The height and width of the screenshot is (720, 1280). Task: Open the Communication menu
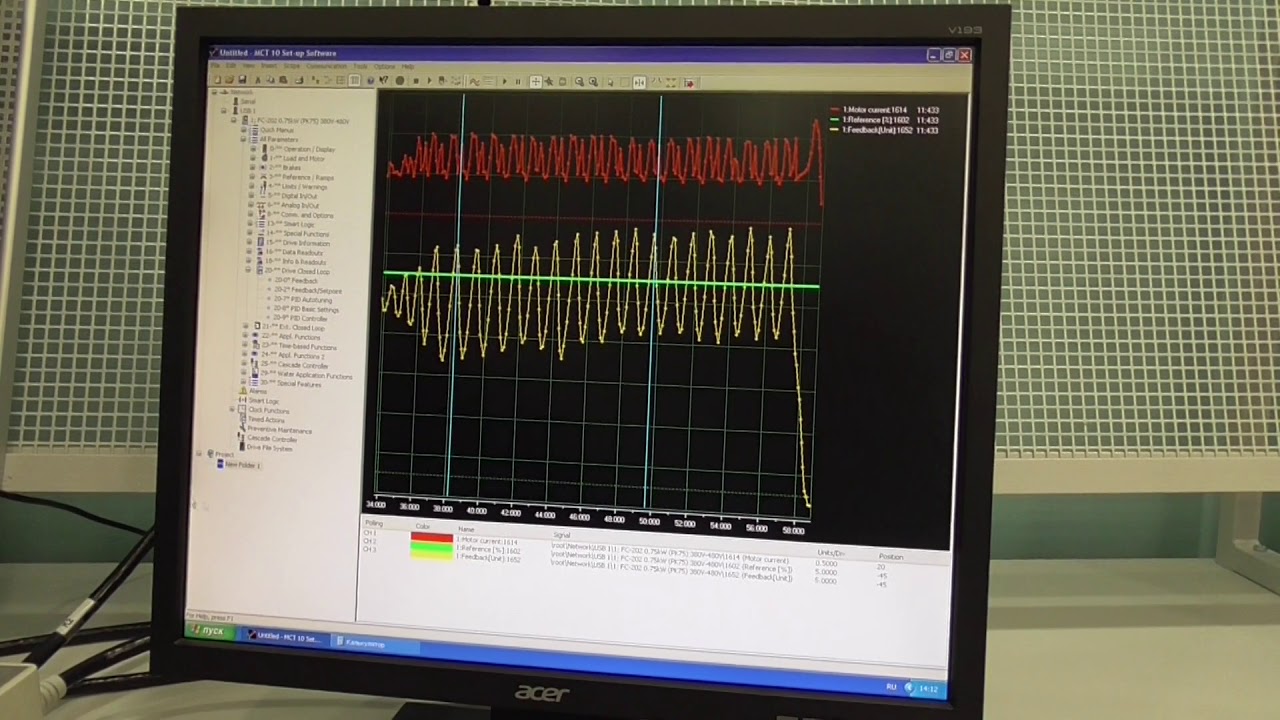[326, 66]
